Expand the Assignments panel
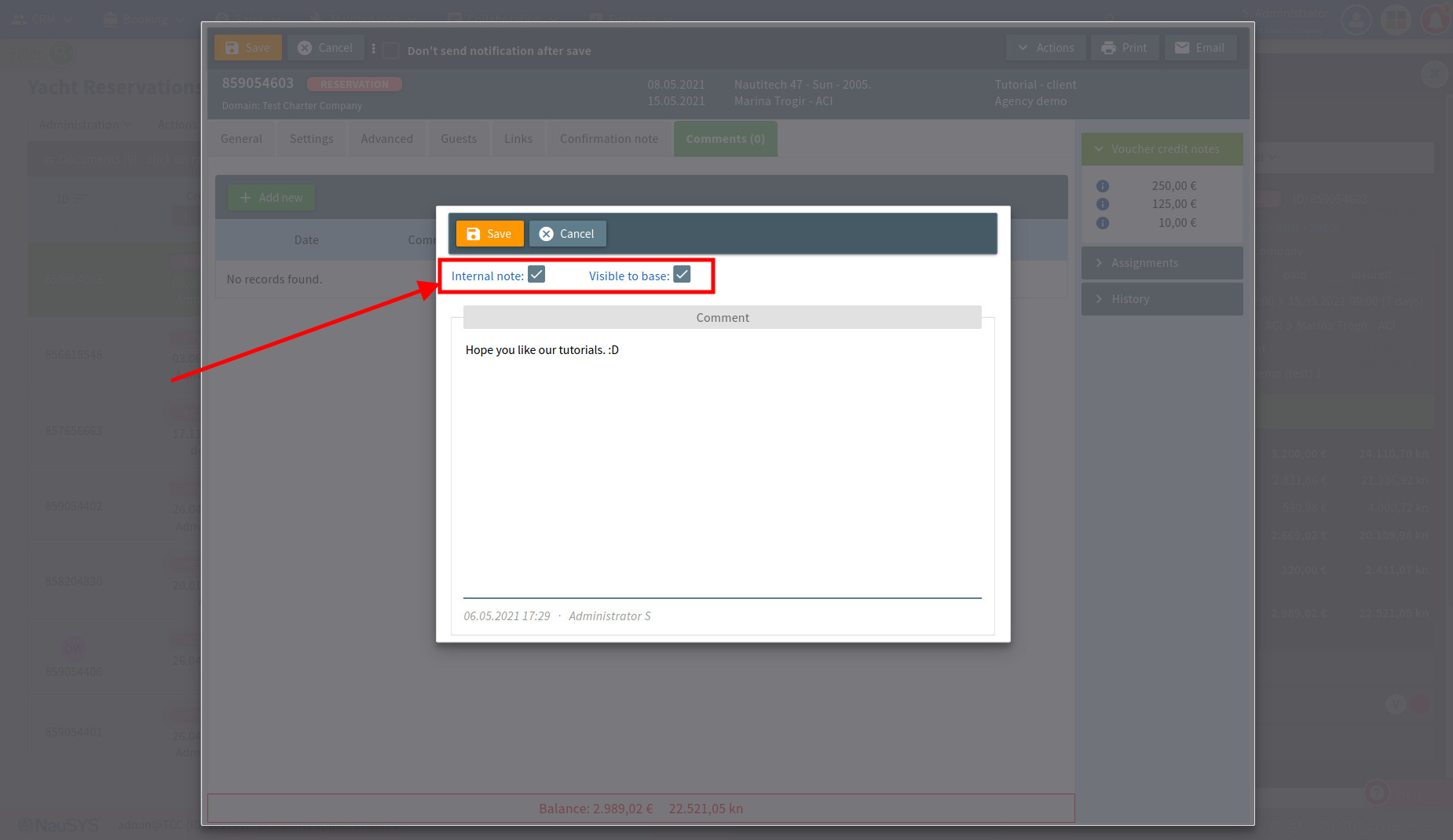 tap(1161, 263)
